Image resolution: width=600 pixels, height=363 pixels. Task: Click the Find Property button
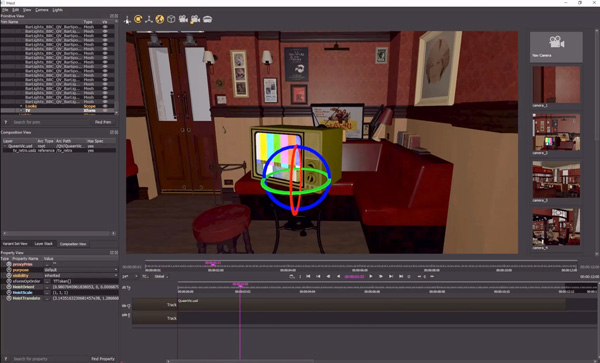coord(103,359)
